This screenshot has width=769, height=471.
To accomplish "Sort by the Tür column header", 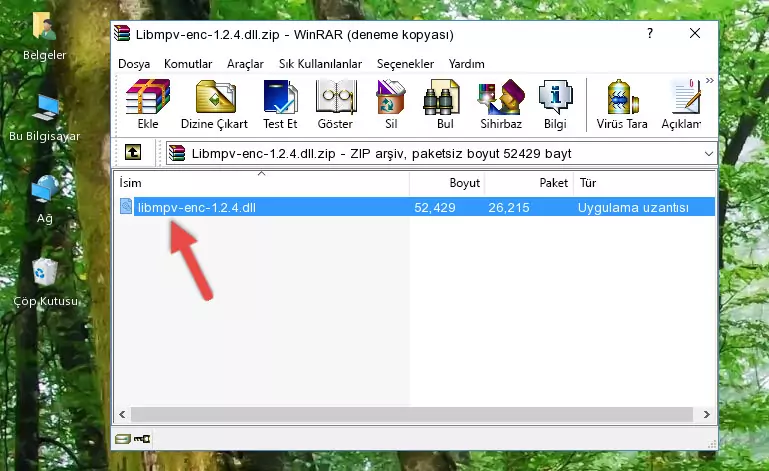I will [644, 183].
